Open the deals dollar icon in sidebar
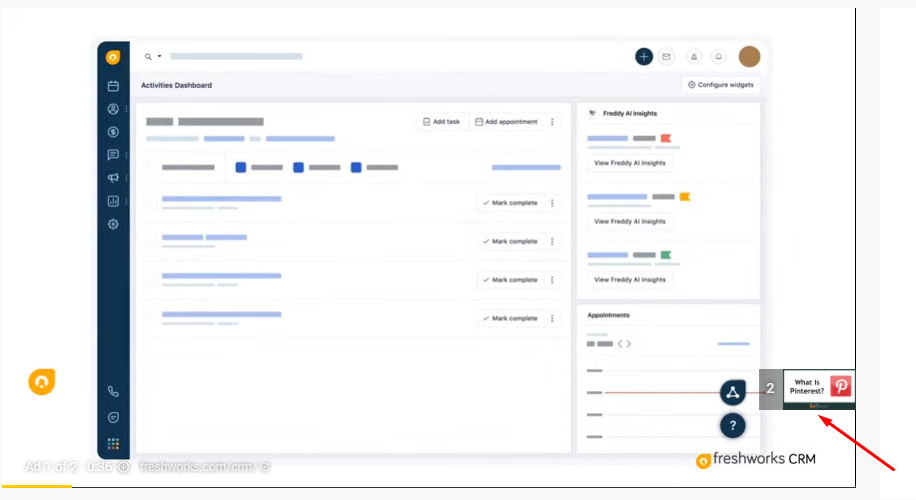 [113, 132]
